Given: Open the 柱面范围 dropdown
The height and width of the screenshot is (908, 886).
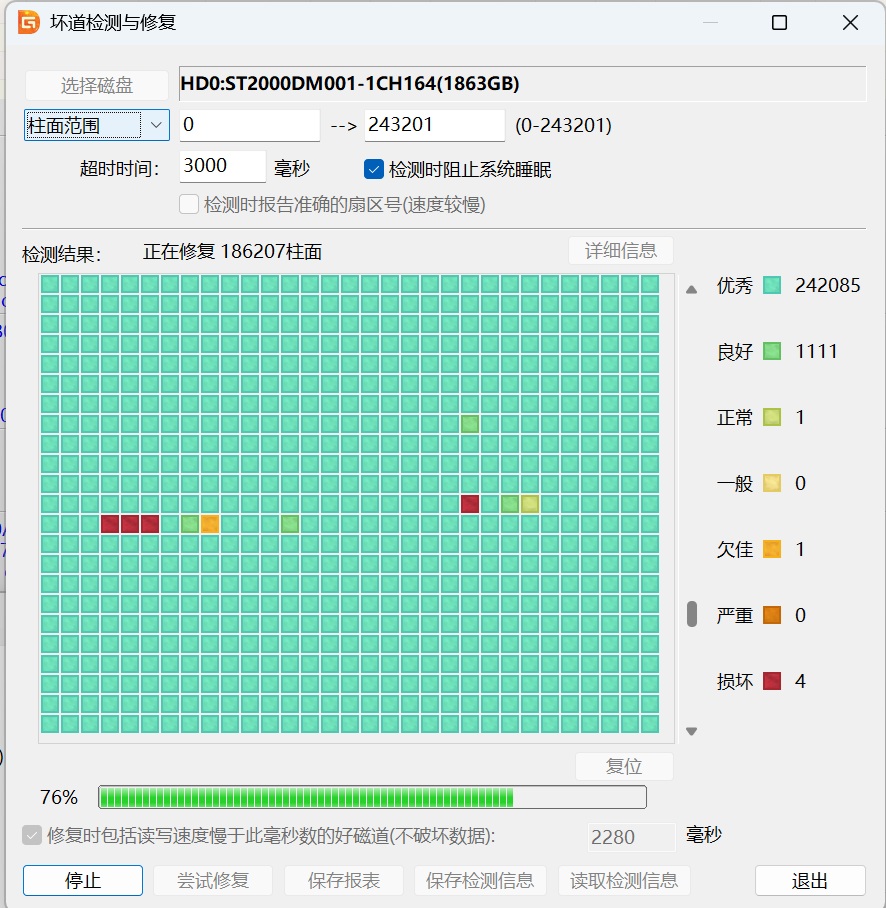Looking at the screenshot, I should point(97,125).
